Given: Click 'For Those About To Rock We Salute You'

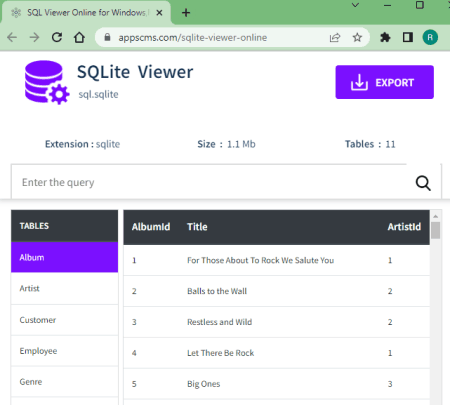Looking at the screenshot, I should point(260,260).
